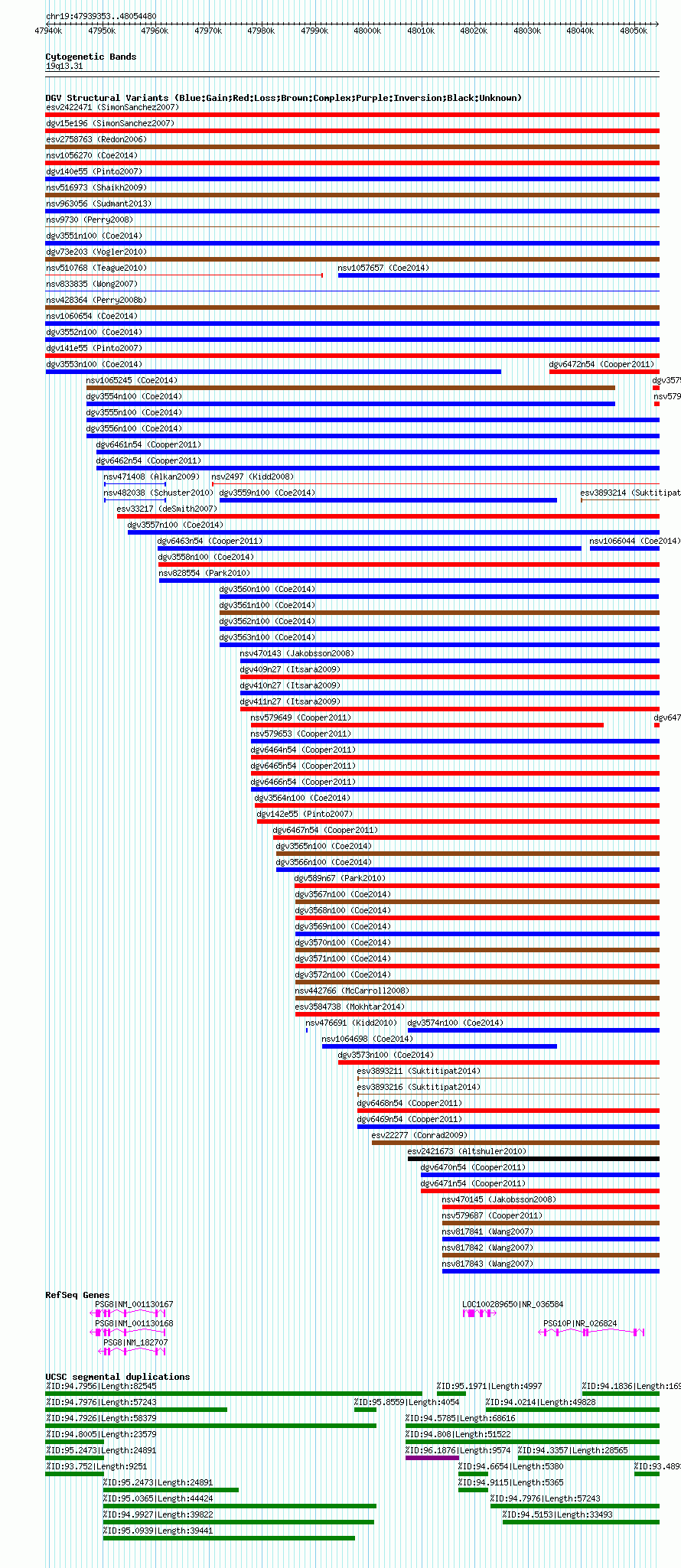The height and width of the screenshot is (1568, 681).
Task: Open the PSG8|NM_182707 gene label
Action: click(136, 1342)
